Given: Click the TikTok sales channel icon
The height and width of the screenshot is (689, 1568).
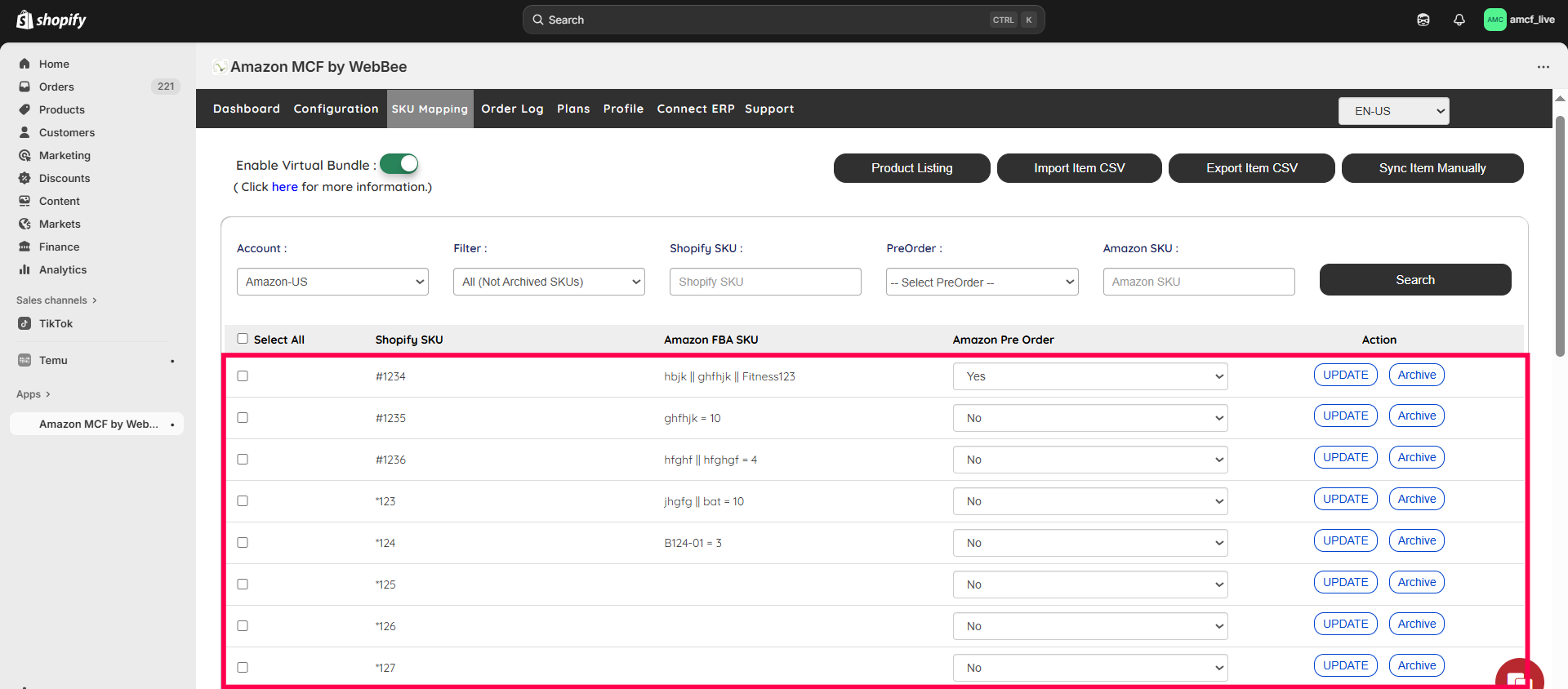Looking at the screenshot, I should 24,323.
